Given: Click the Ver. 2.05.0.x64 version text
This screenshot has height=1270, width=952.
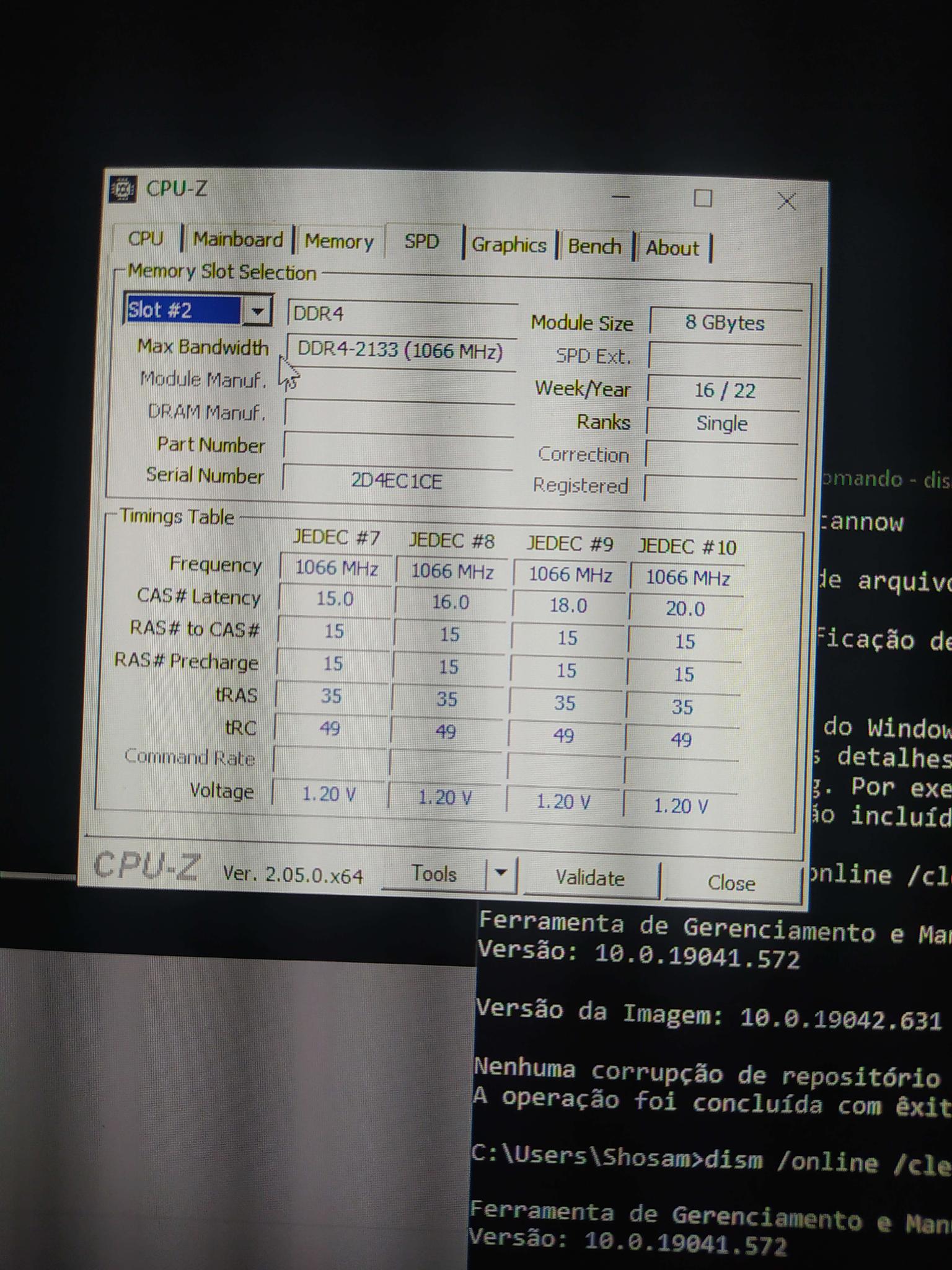Looking at the screenshot, I should click(x=293, y=874).
